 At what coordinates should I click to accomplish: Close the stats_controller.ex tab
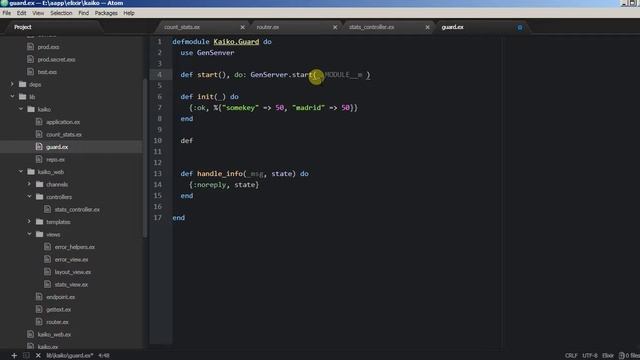tap(427, 27)
